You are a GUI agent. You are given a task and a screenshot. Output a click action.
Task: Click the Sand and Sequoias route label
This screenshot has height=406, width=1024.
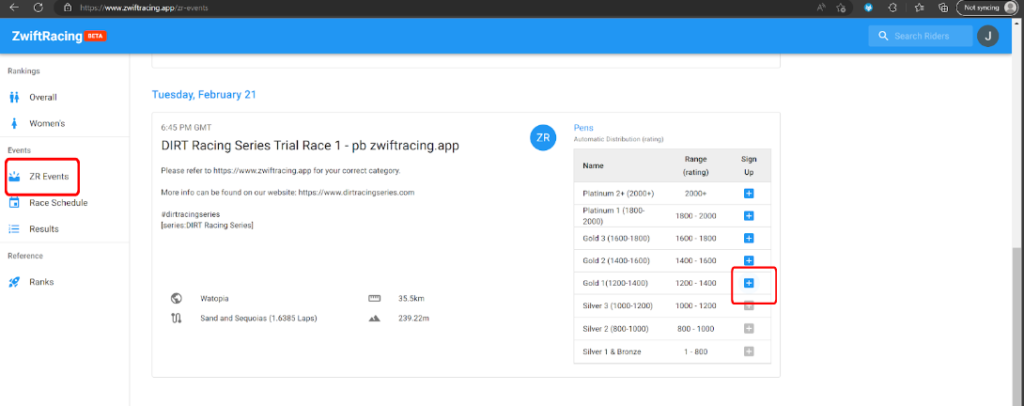pos(259,319)
